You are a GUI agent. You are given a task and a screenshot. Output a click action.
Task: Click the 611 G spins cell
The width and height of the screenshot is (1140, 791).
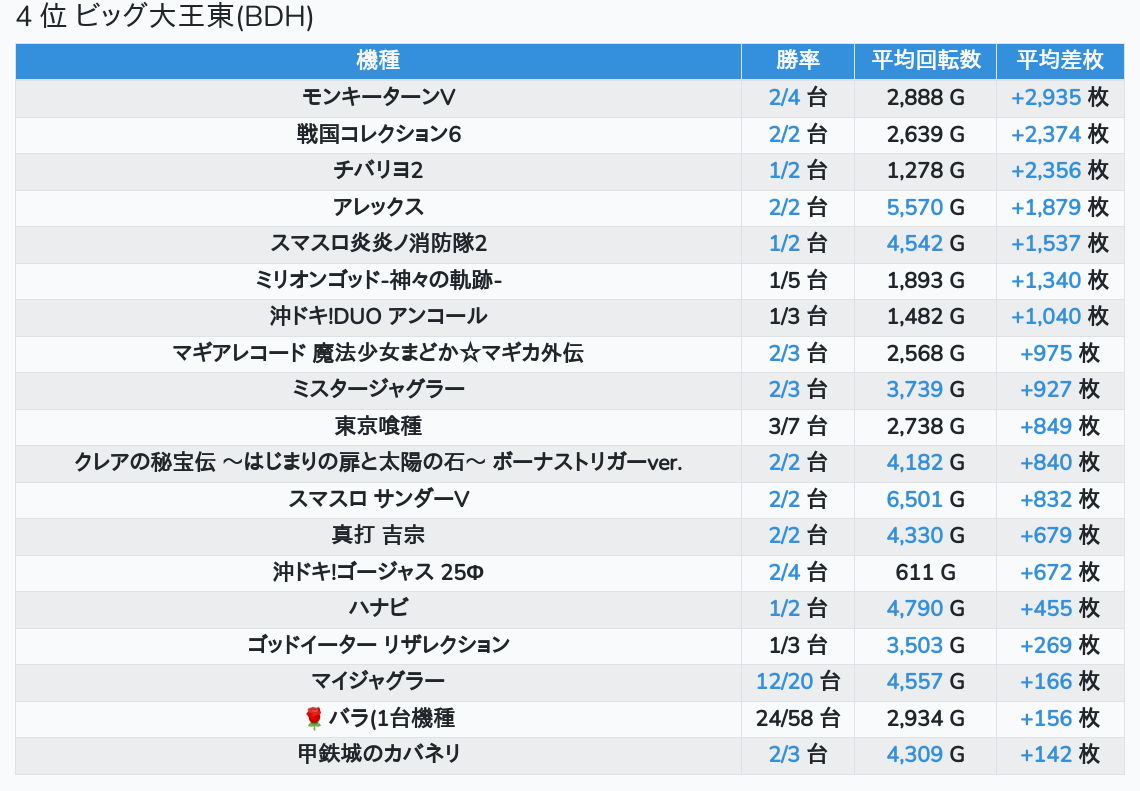click(x=926, y=572)
